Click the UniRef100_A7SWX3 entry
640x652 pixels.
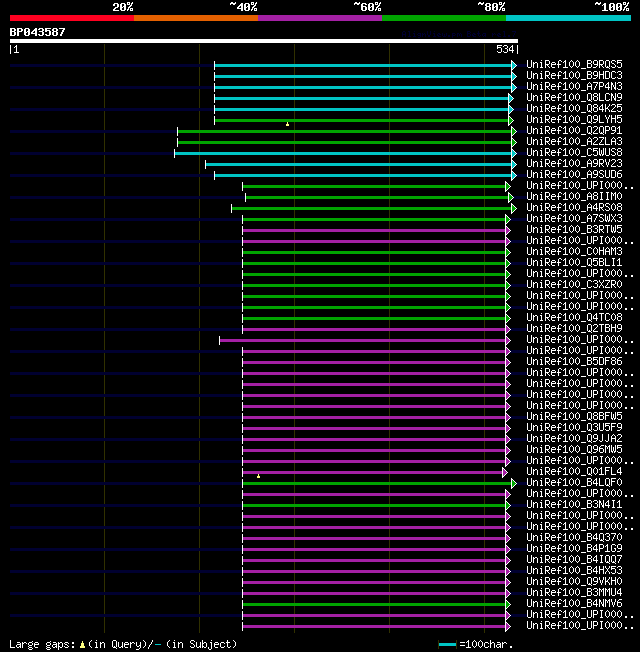574,218
